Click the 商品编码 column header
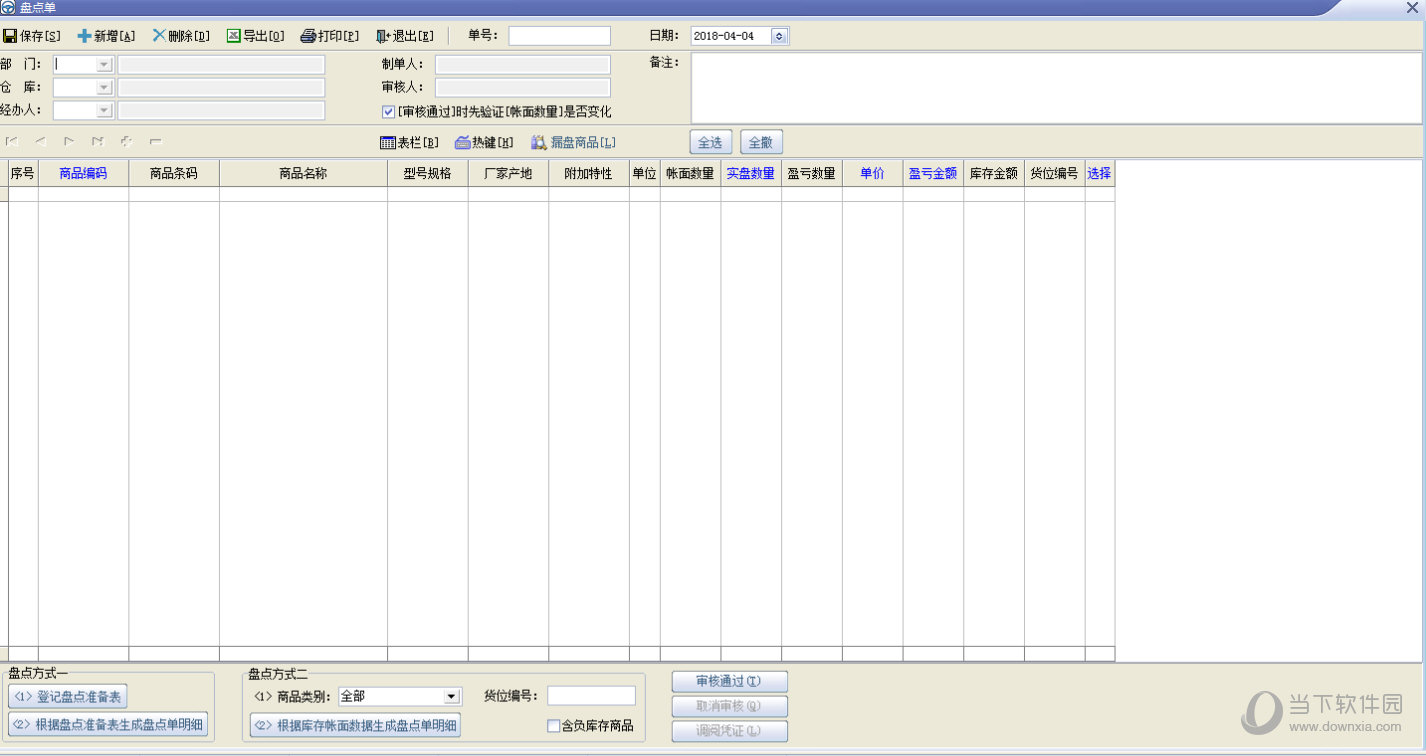This screenshot has height=756, width=1426. (x=83, y=173)
